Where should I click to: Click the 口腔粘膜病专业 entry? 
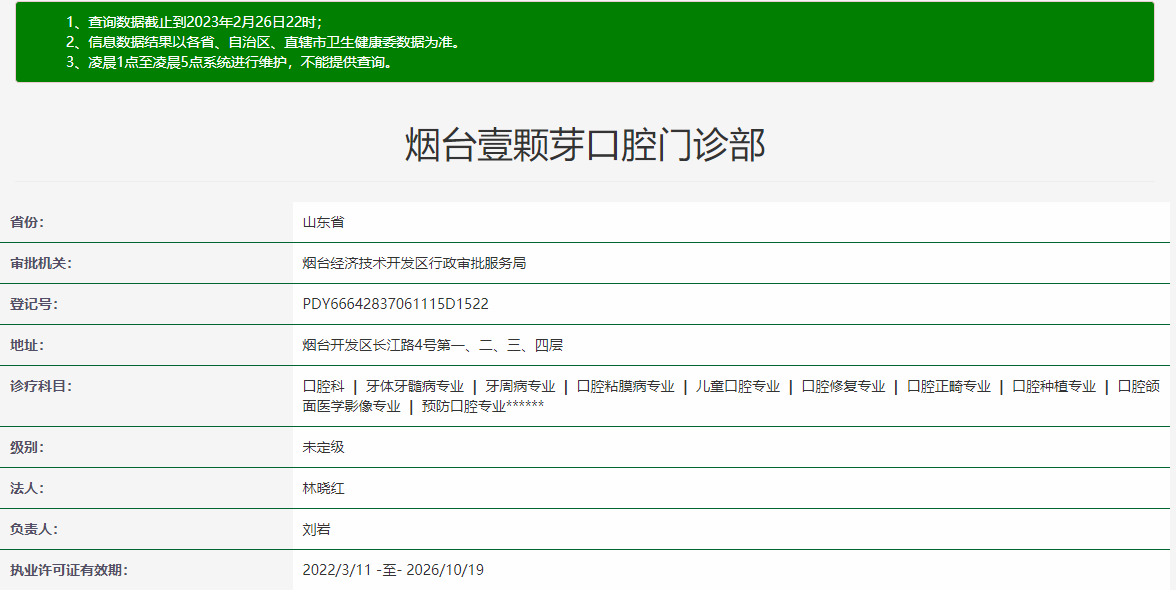click(626, 386)
